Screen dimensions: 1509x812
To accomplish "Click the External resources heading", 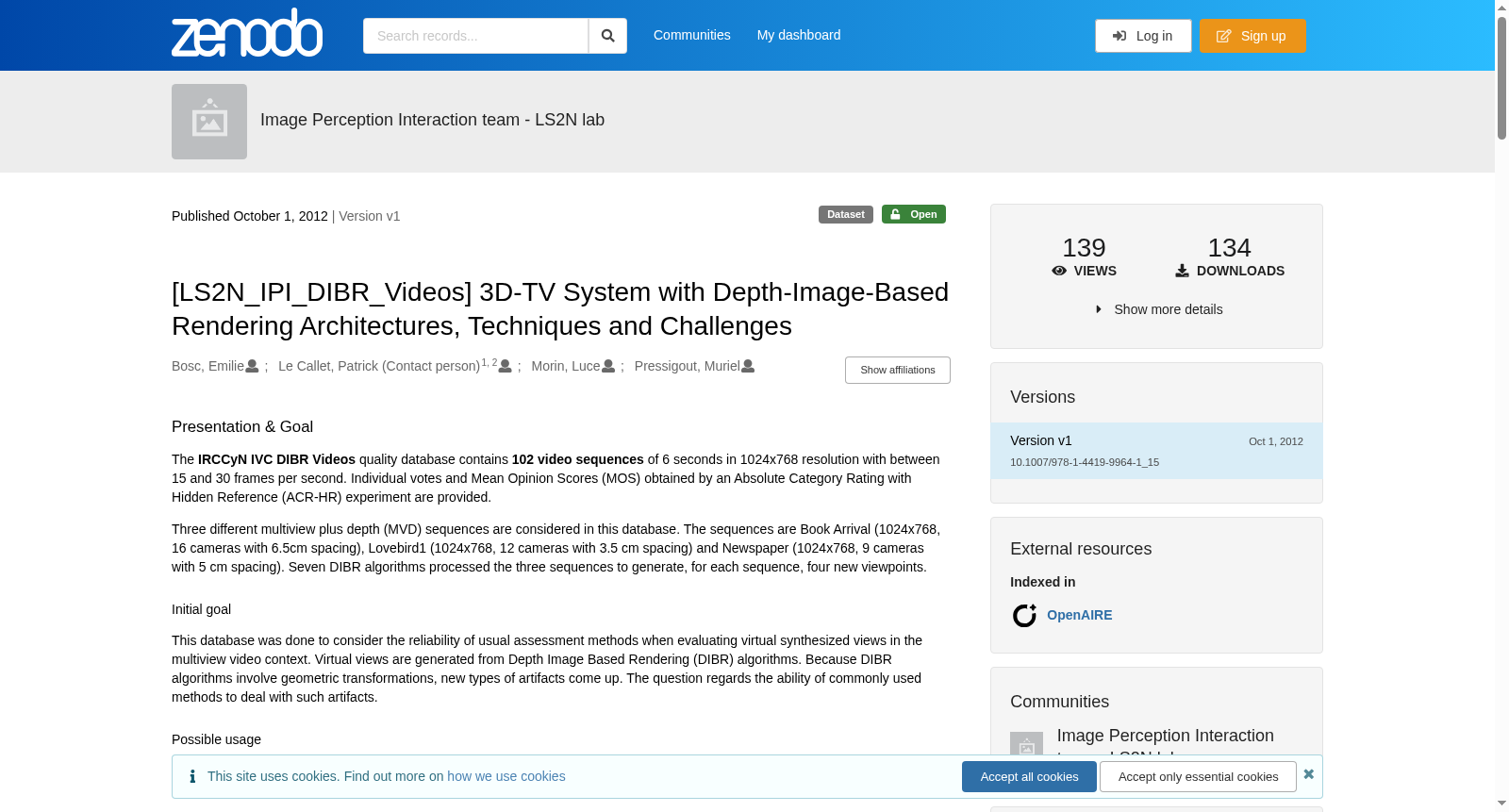I will tap(1081, 549).
